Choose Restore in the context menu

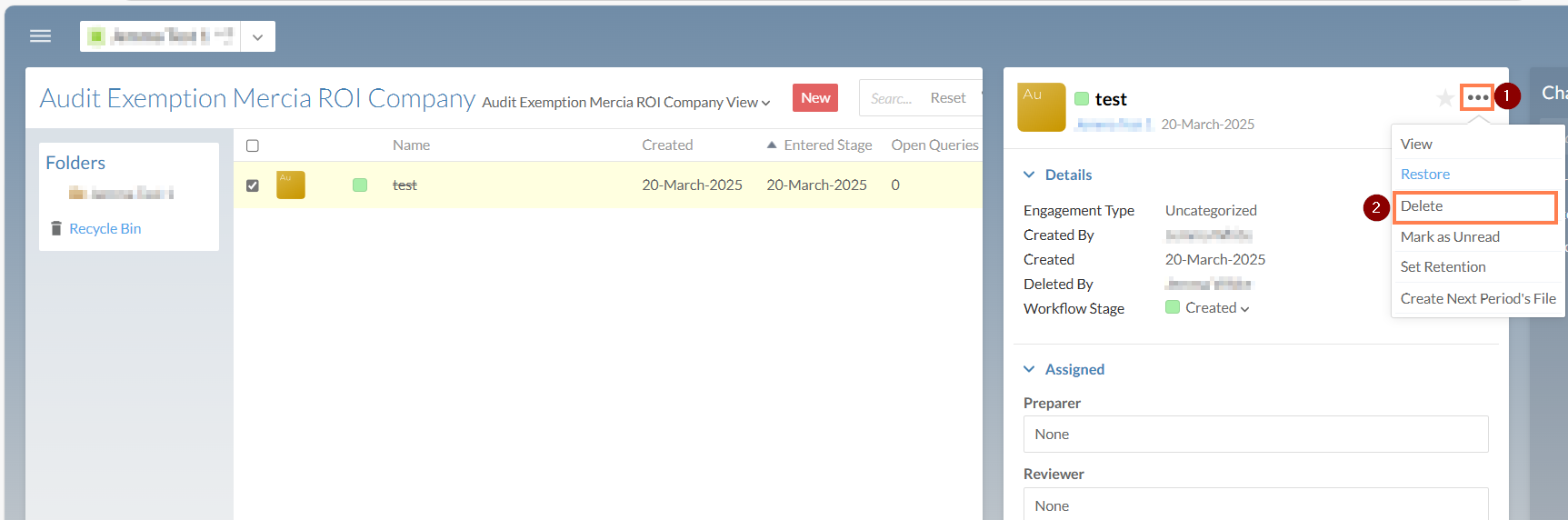click(x=1424, y=175)
